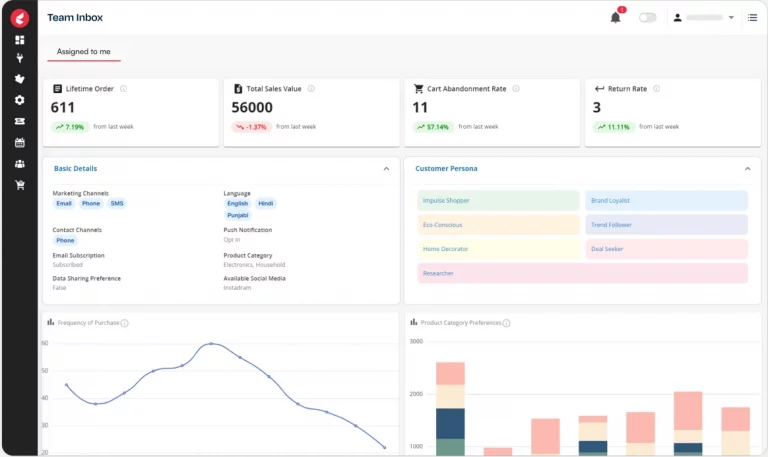Image resolution: width=768 pixels, height=457 pixels.
Task: Click the Product Category Preferences chart icon
Action: pos(413,322)
